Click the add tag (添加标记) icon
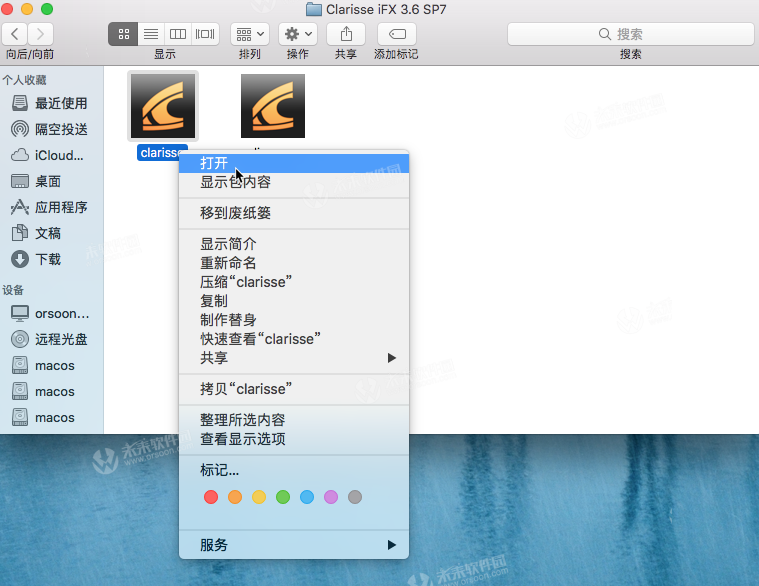This screenshot has height=586, width=759. 397,34
